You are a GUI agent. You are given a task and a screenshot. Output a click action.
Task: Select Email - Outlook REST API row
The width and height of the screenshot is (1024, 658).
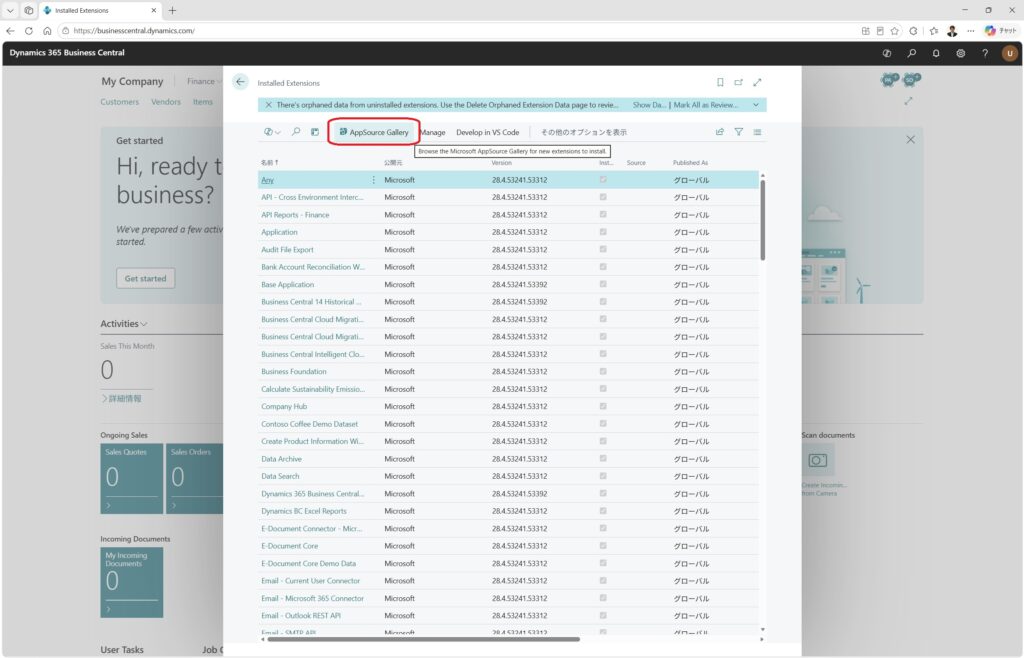[508, 616]
